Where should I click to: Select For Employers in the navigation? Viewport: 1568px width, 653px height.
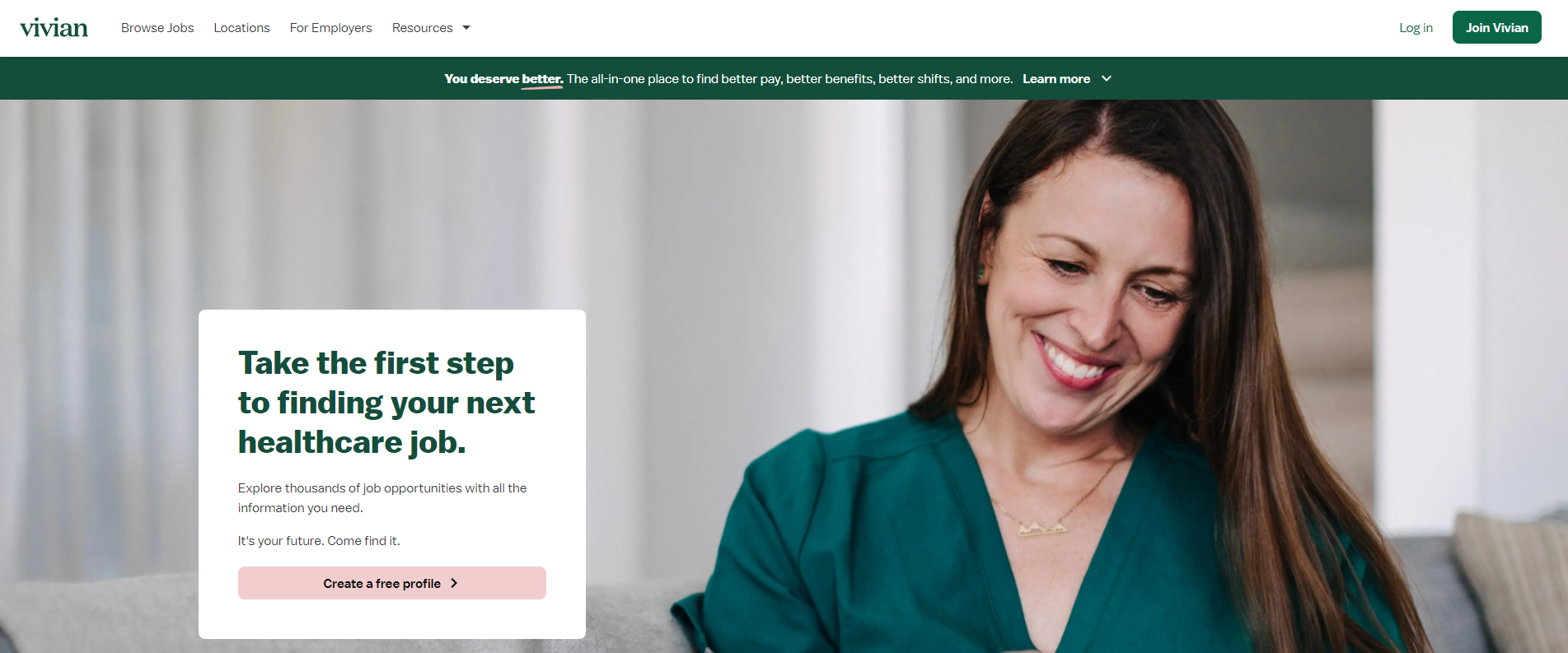click(x=330, y=28)
